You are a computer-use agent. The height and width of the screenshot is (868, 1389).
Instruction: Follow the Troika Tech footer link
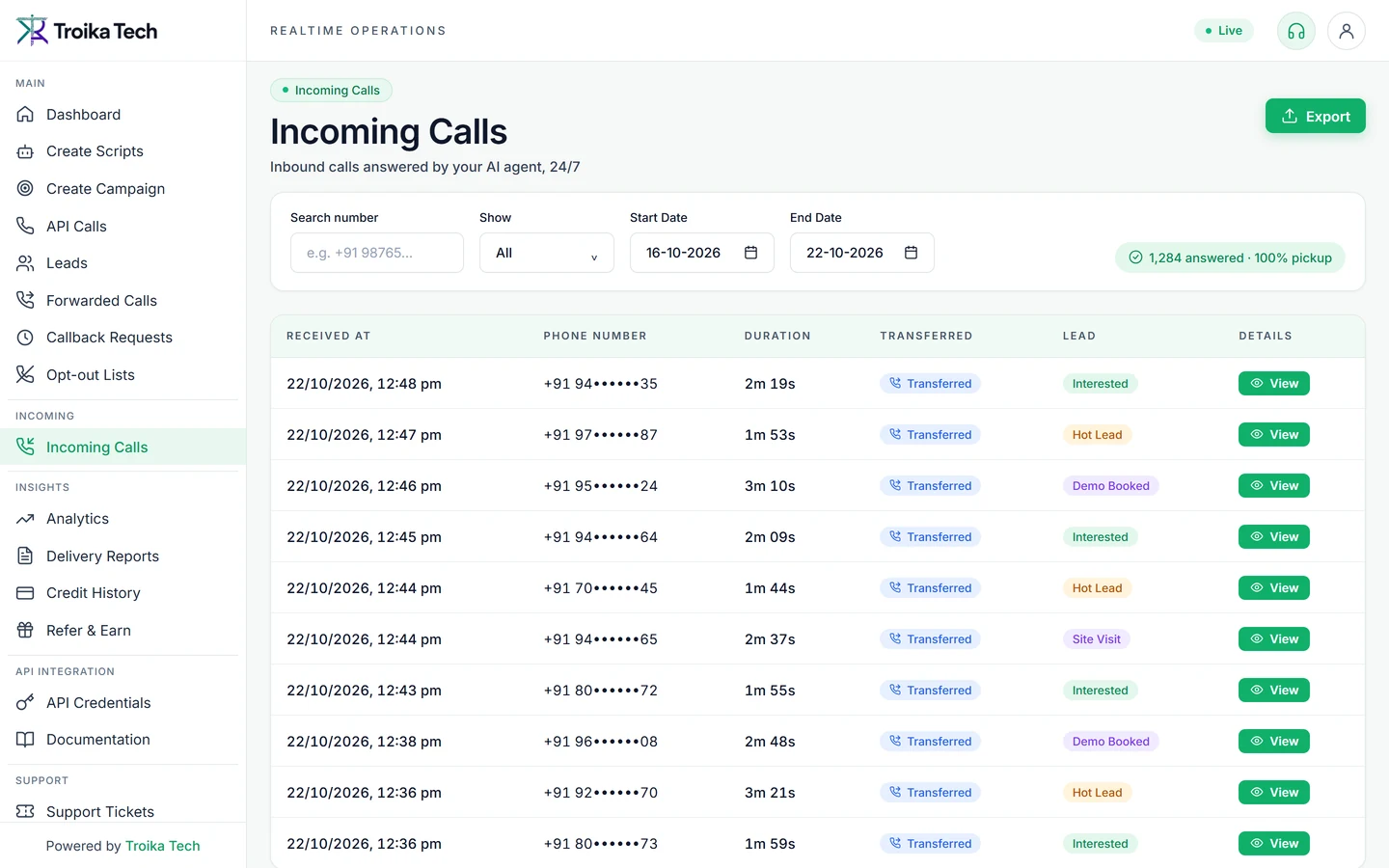pos(163,846)
